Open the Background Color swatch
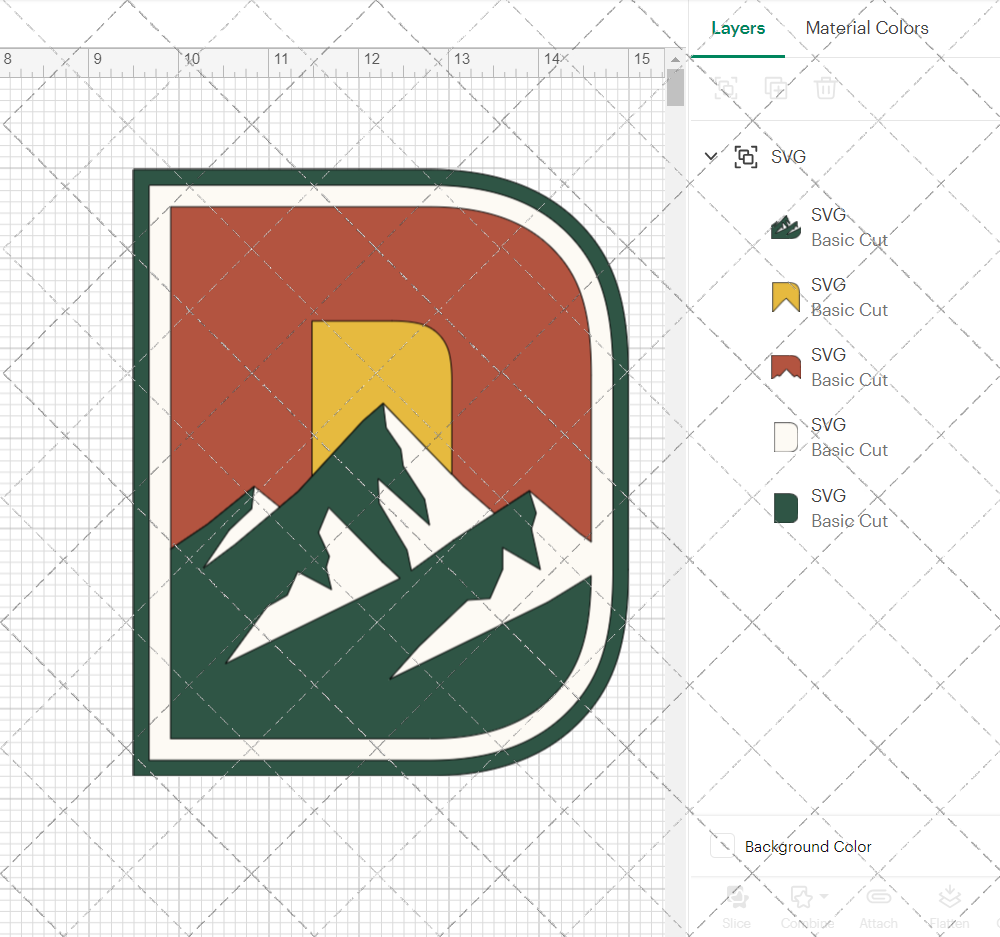The image size is (1000, 937). (722, 846)
